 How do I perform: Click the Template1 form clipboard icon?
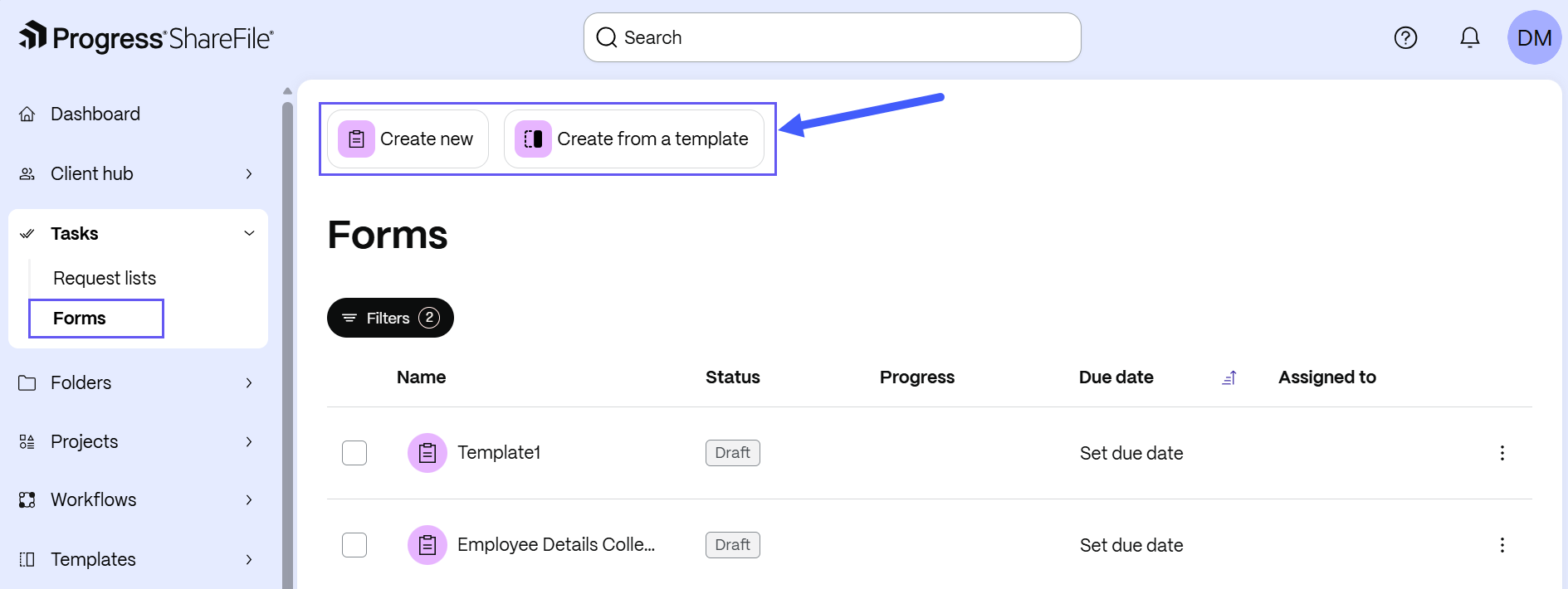[427, 453]
